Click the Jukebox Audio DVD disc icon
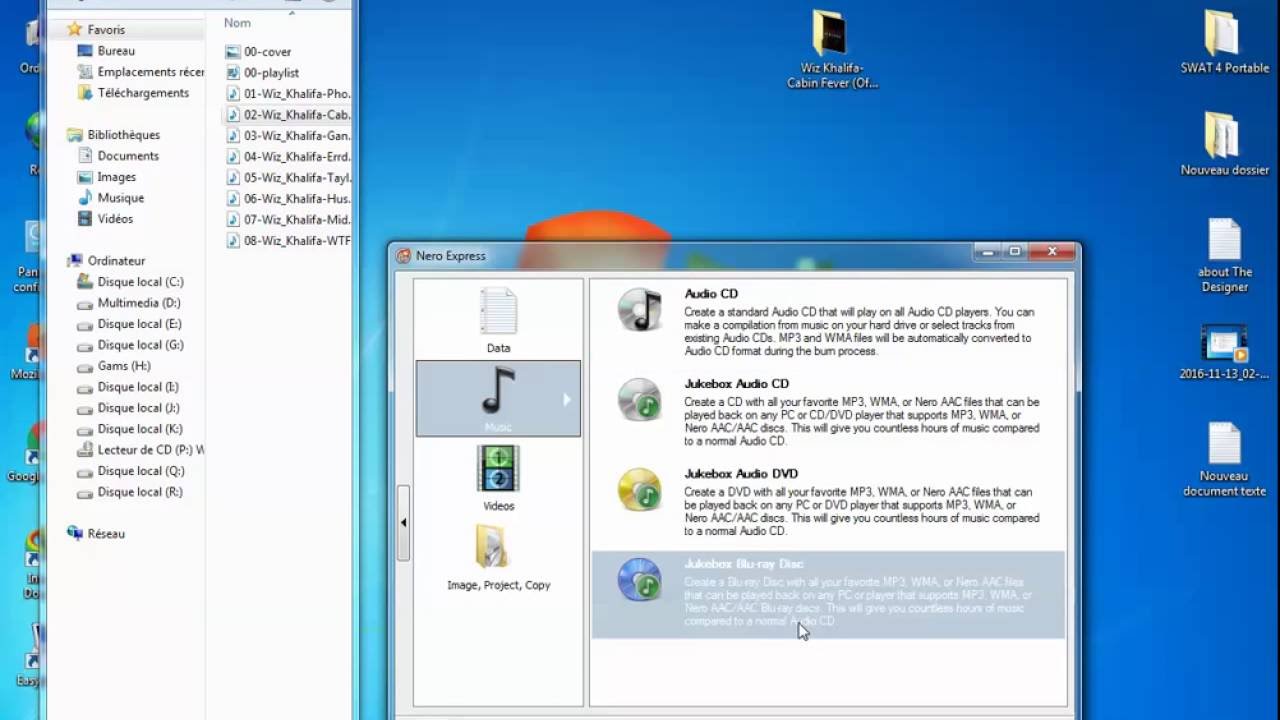 coord(640,489)
